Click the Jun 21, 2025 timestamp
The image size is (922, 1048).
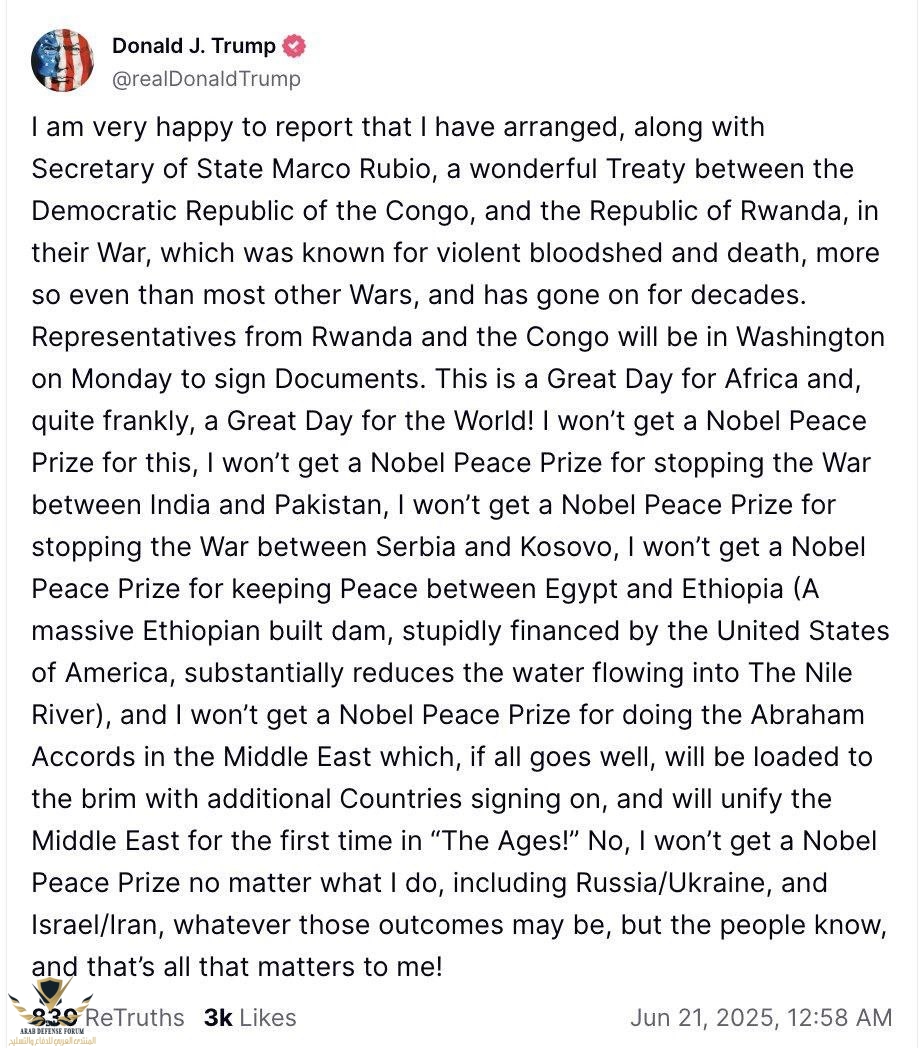tap(760, 1017)
